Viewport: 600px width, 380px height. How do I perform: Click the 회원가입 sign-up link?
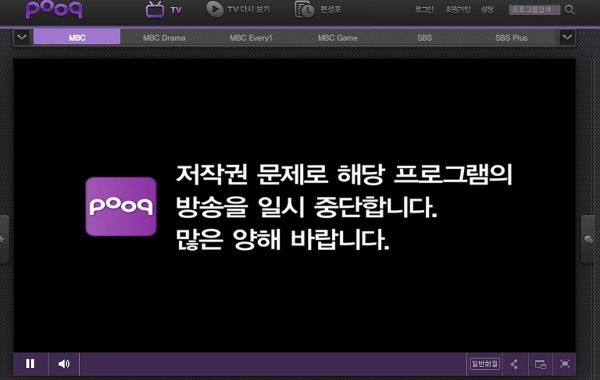[458, 9]
